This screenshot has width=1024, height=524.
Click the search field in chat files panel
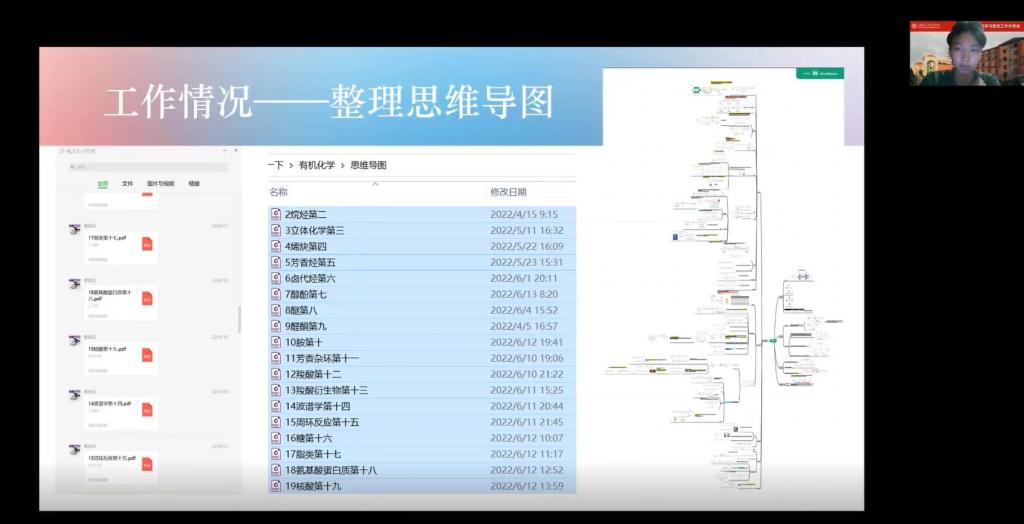149,167
